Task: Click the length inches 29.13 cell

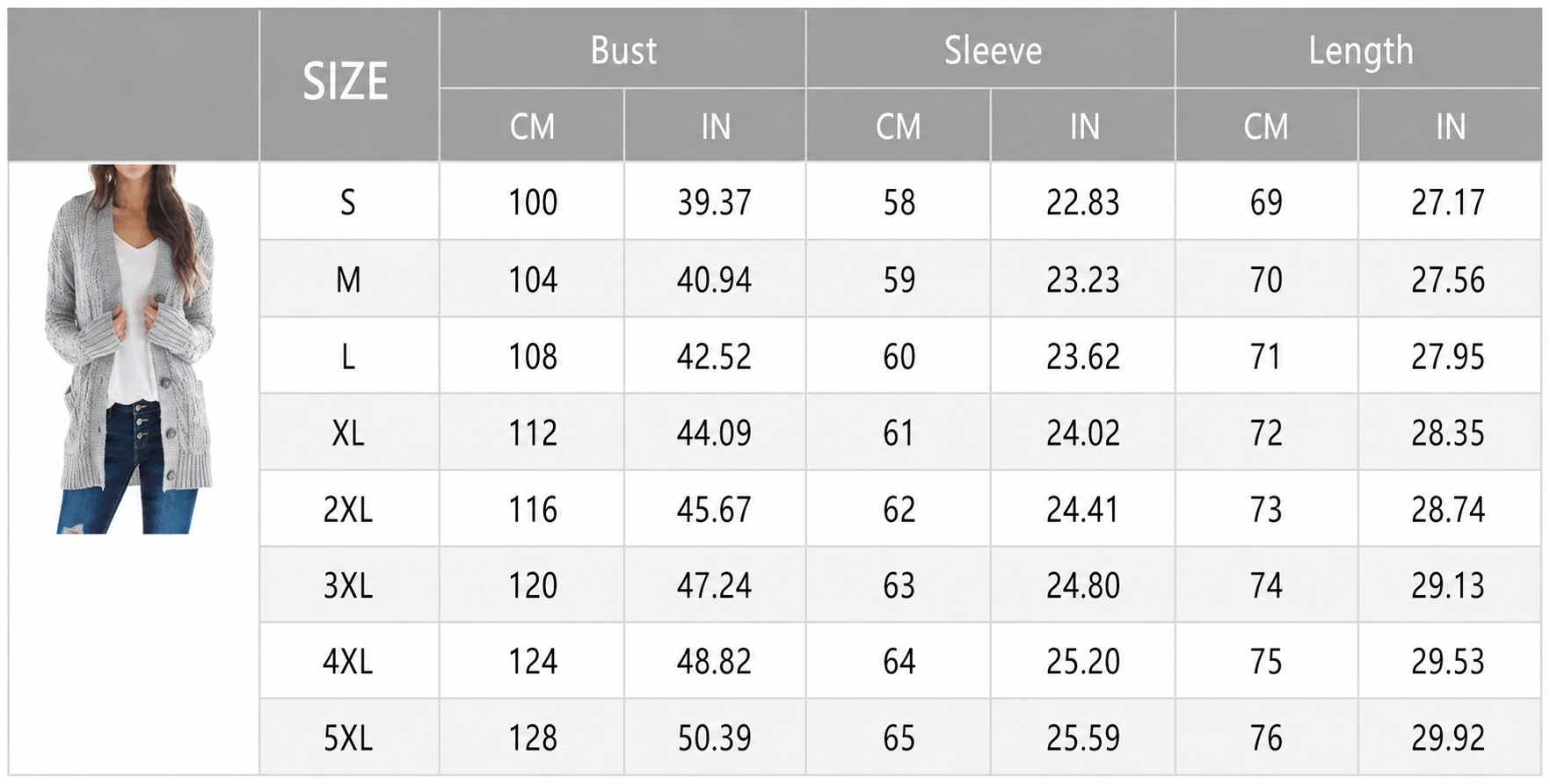Action: (x=1450, y=585)
